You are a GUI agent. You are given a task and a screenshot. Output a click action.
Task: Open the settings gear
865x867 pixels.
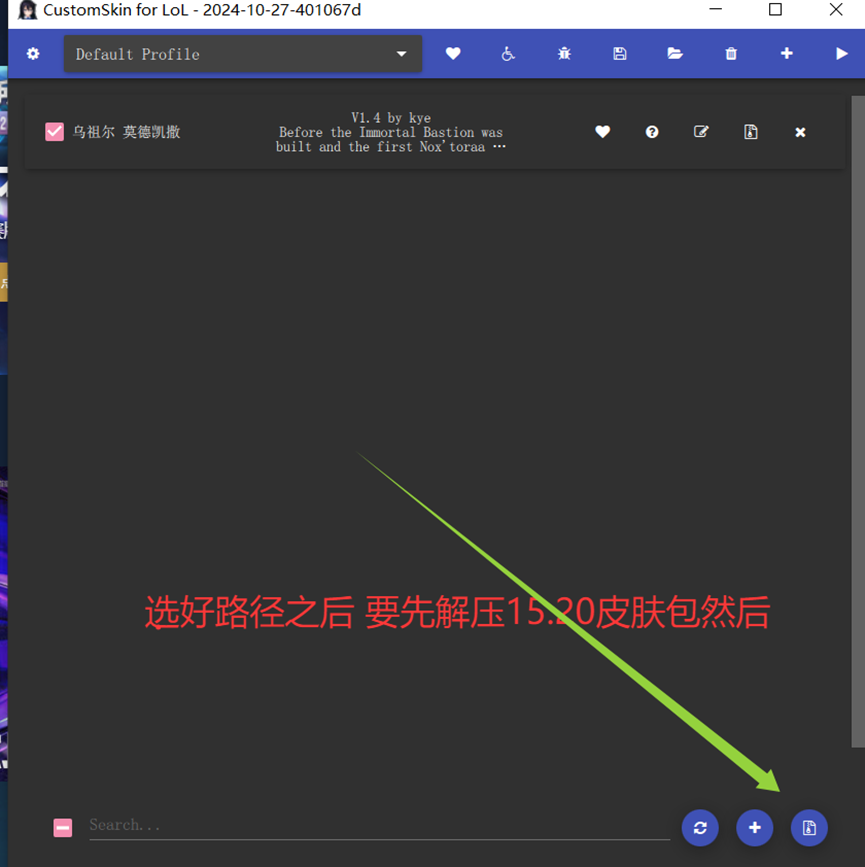pos(33,53)
